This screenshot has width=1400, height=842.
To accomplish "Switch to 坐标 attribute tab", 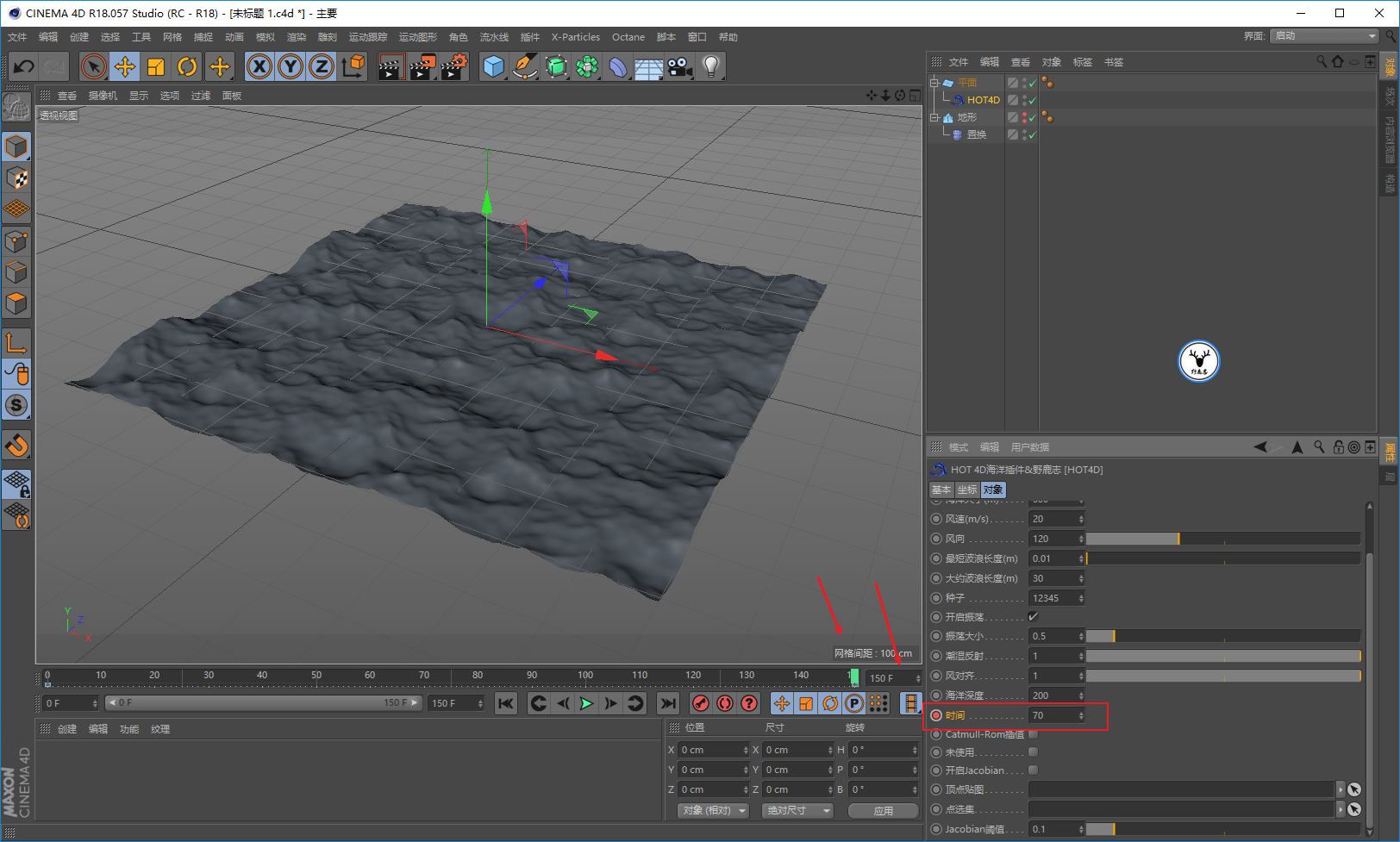I will click(x=966, y=490).
